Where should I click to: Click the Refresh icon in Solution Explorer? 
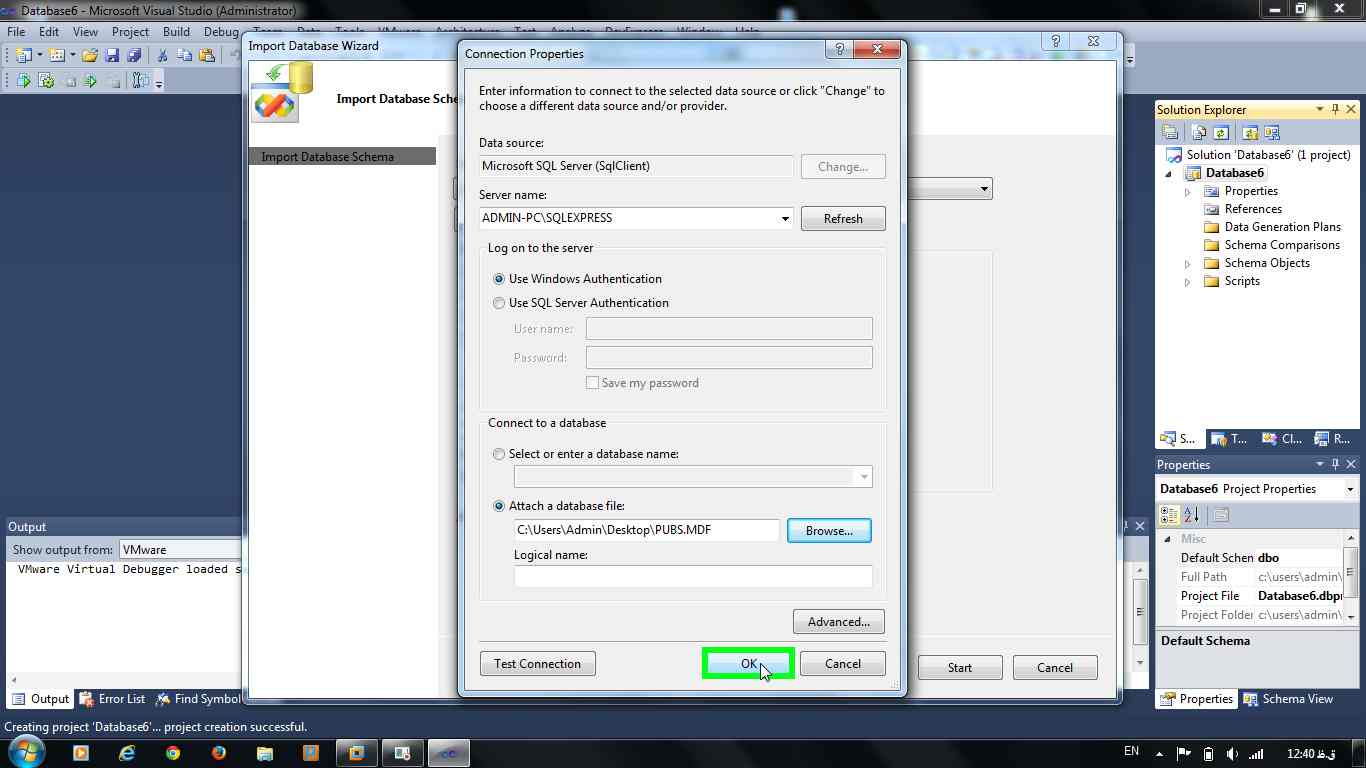(x=1221, y=132)
